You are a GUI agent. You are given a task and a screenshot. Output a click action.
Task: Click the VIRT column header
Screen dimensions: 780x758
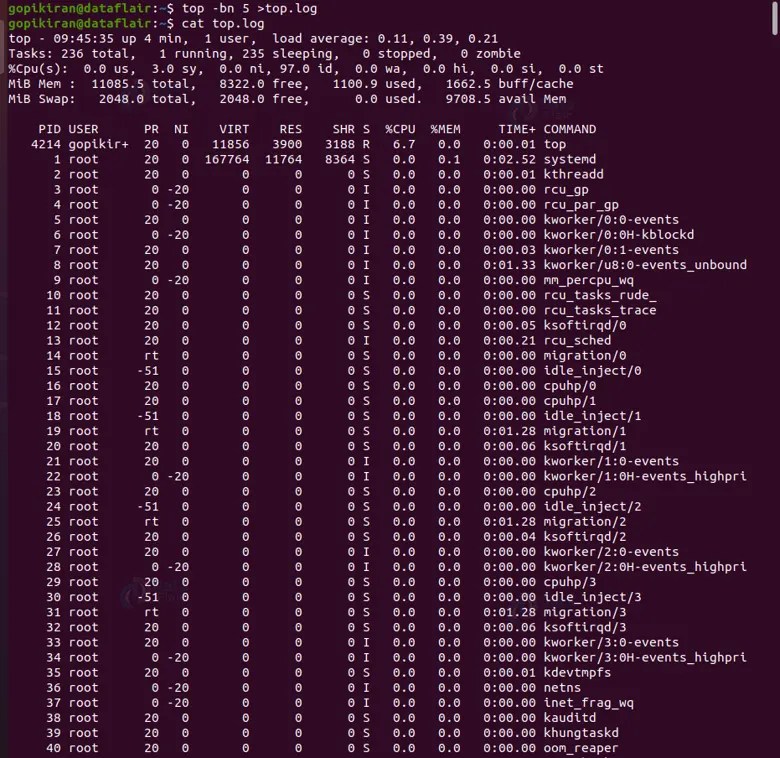(234, 129)
